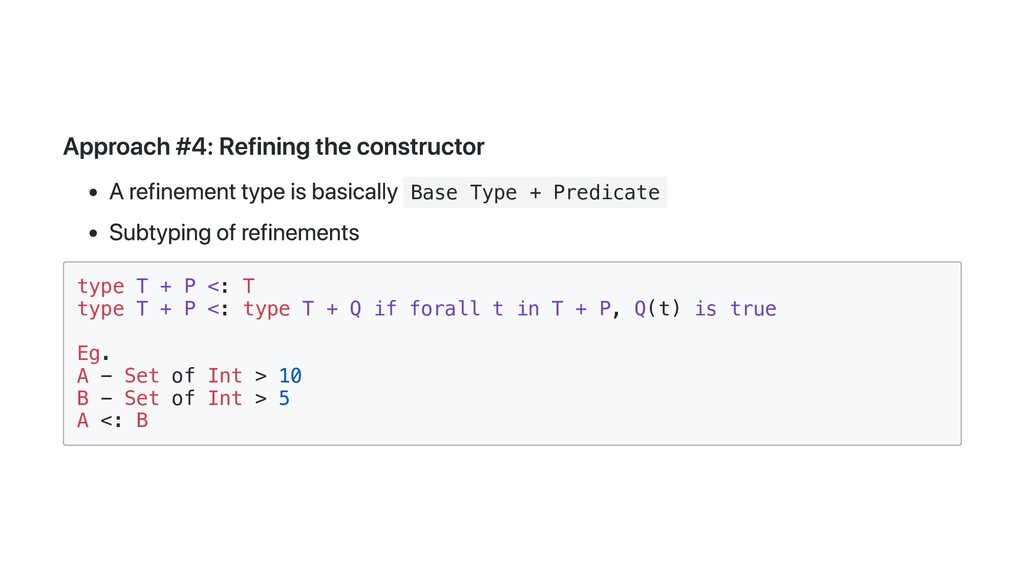The width and height of the screenshot is (1024, 576).
Task: Click the first code line "type T + P <: T"
Action: pos(166,286)
